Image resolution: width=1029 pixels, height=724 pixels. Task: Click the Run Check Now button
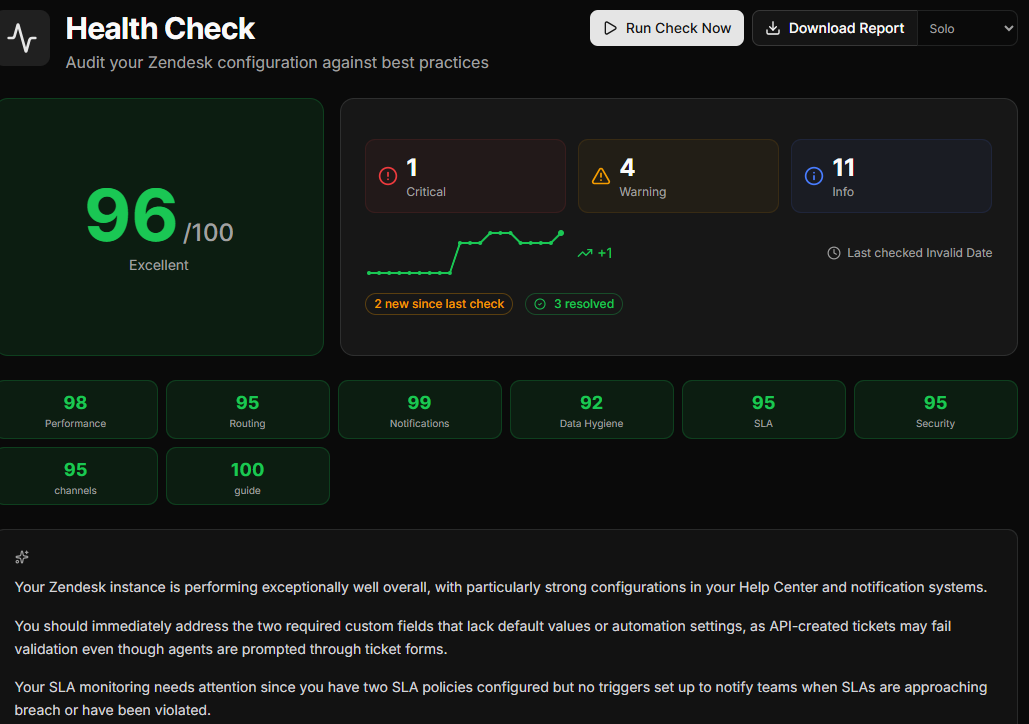[x=666, y=28]
